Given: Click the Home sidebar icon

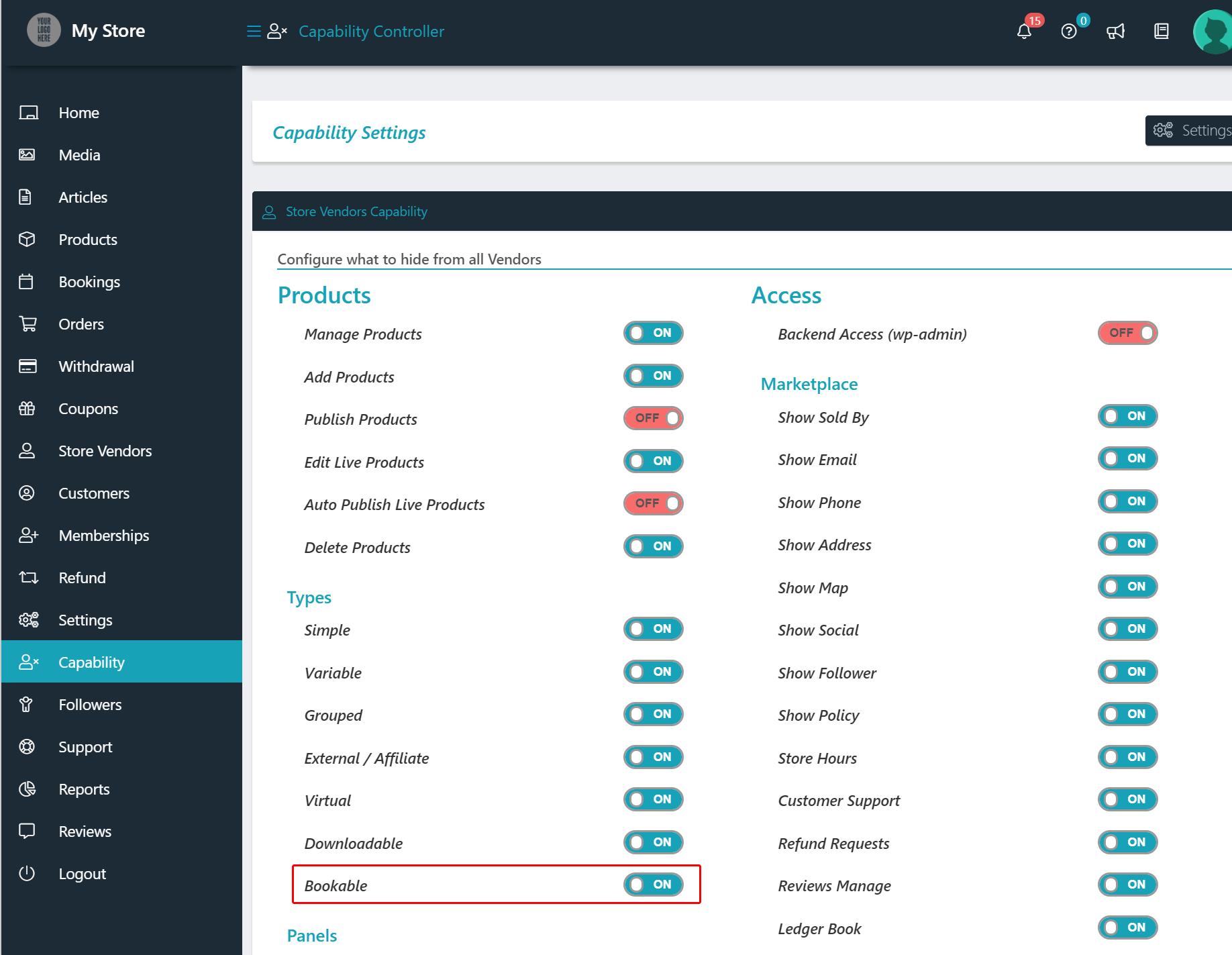Looking at the screenshot, I should [28, 113].
